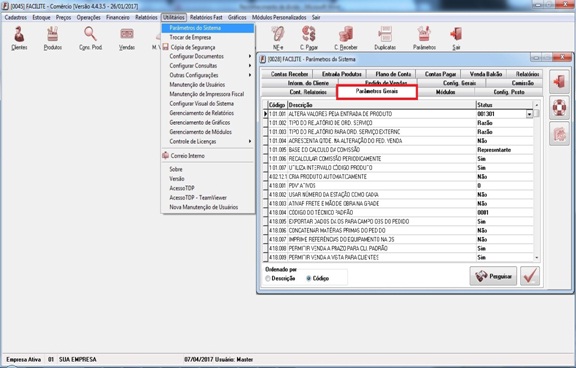This screenshot has width=576, height=368.
Task: Open the C. Pagar toolbar icon
Action: 309,38
